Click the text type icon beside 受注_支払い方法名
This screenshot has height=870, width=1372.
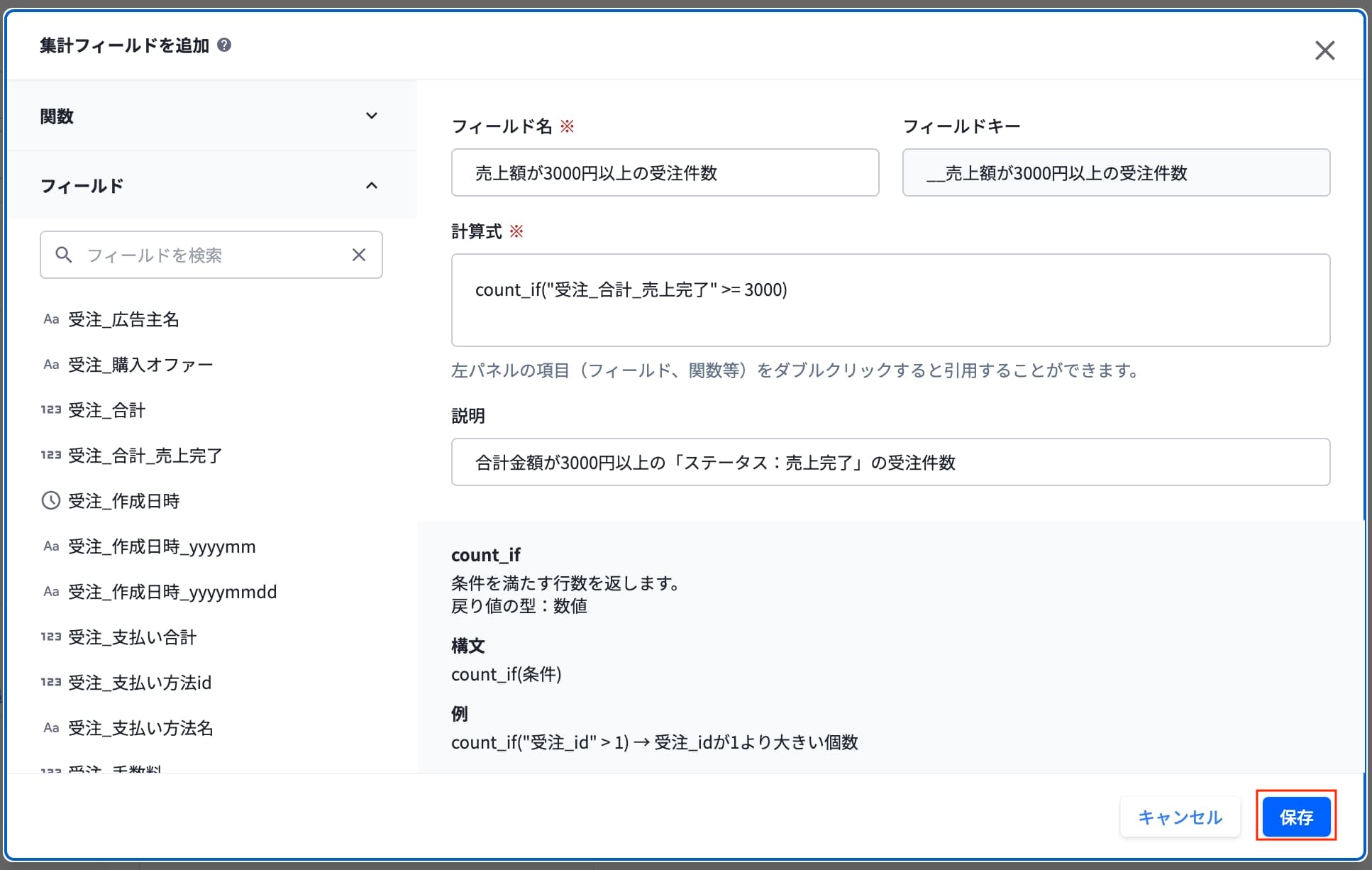51,728
